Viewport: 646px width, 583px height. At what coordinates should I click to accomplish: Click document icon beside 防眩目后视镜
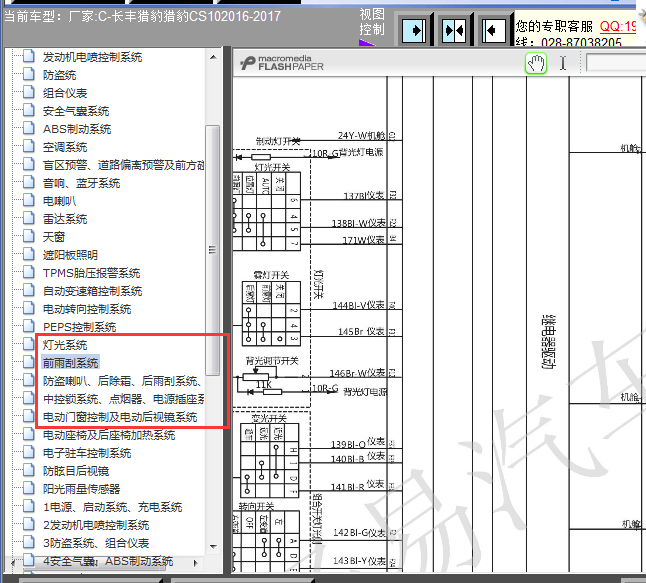28,471
